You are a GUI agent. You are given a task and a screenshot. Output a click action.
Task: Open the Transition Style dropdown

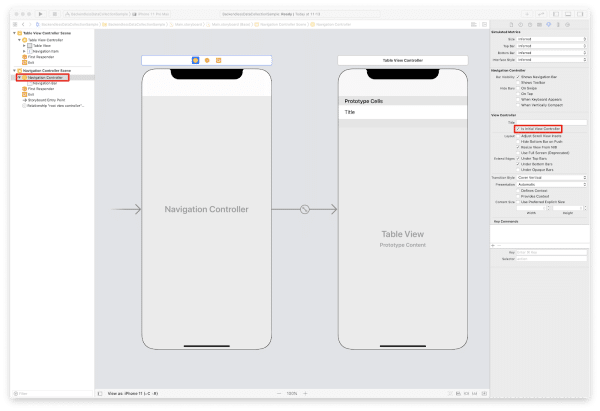(x=551, y=178)
